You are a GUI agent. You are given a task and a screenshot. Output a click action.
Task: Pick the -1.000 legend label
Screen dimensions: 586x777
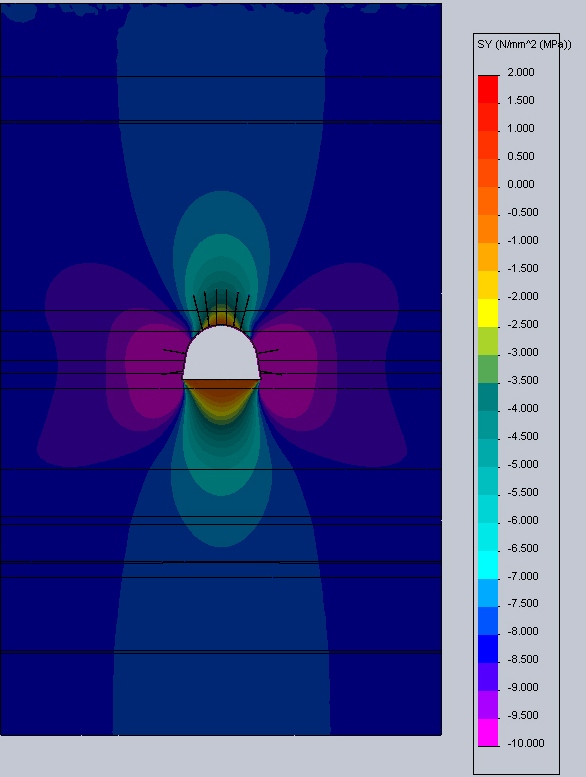tap(523, 240)
